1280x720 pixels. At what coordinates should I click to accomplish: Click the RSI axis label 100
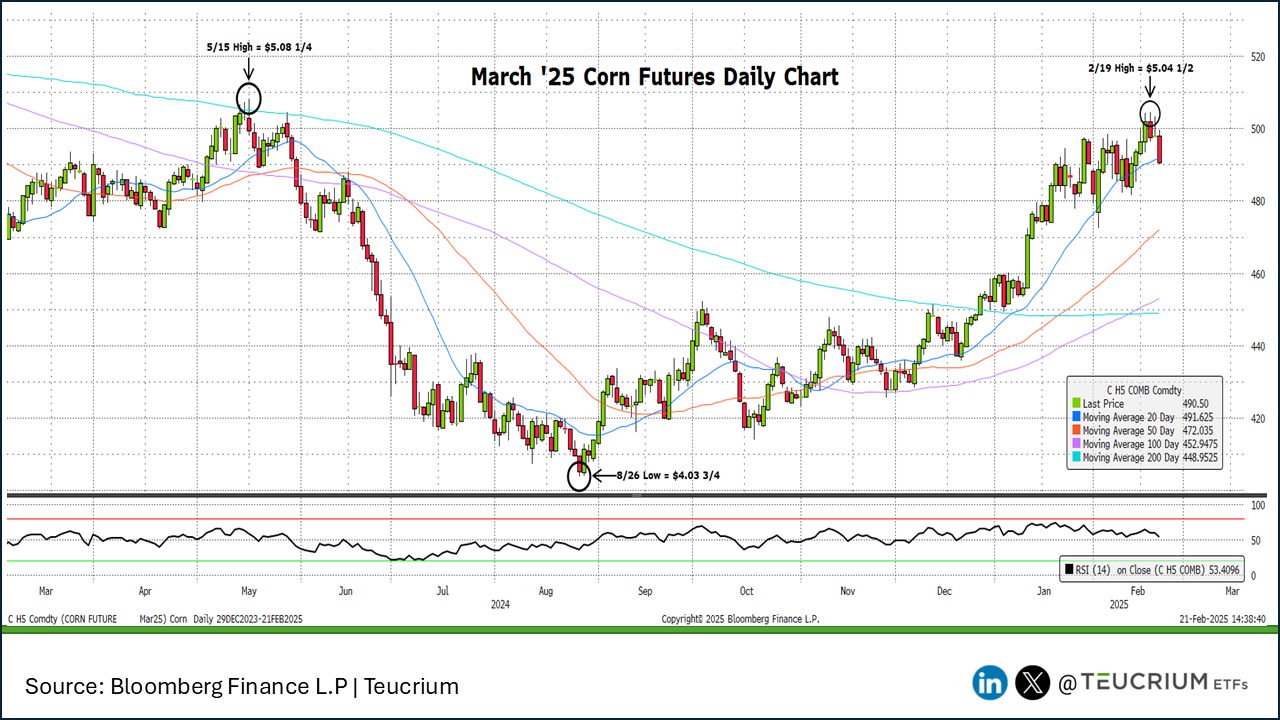click(x=1257, y=506)
